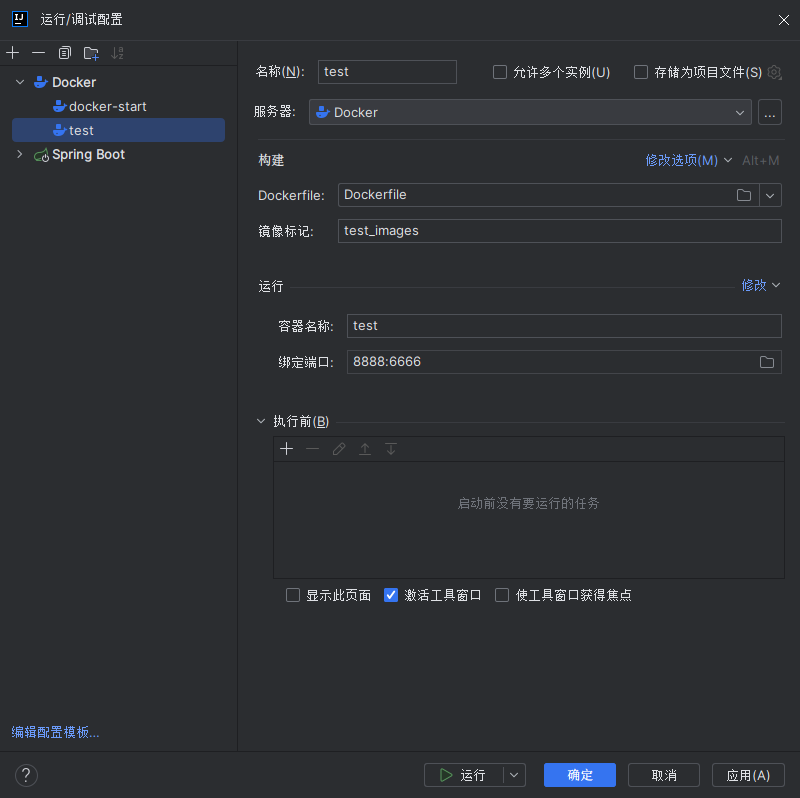Enable the allow multiple instances checkbox
800x798 pixels.
[500, 72]
